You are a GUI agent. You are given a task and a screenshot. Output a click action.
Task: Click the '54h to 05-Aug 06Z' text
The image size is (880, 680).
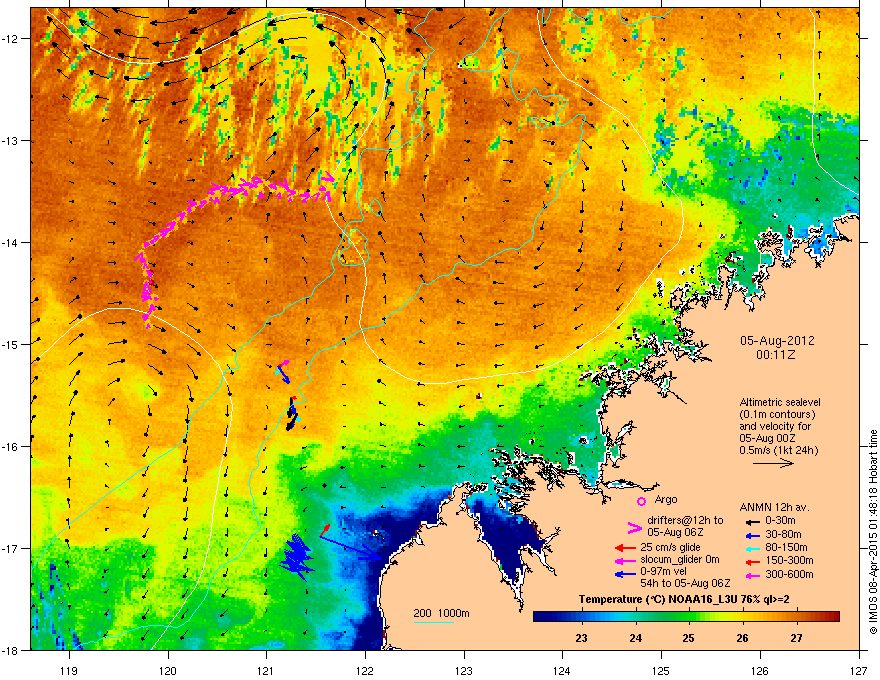point(685,584)
